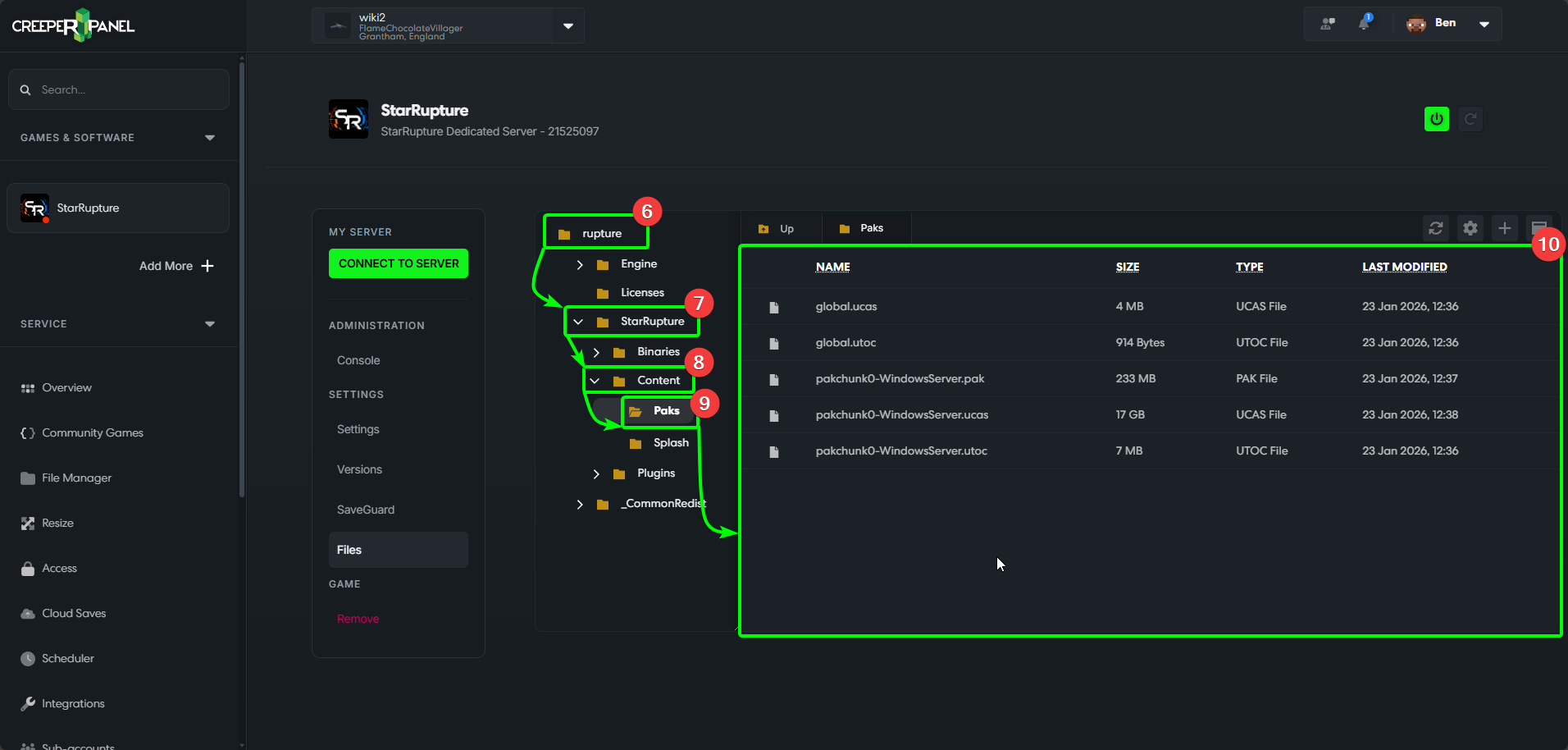Open file manager settings gear
1568x750 pixels.
click(1470, 228)
